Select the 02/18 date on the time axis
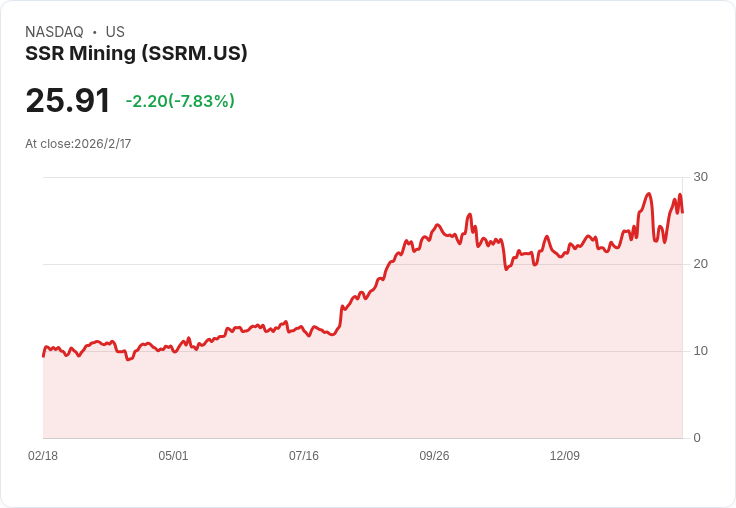This screenshot has width=736, height=508. point(43,456)
